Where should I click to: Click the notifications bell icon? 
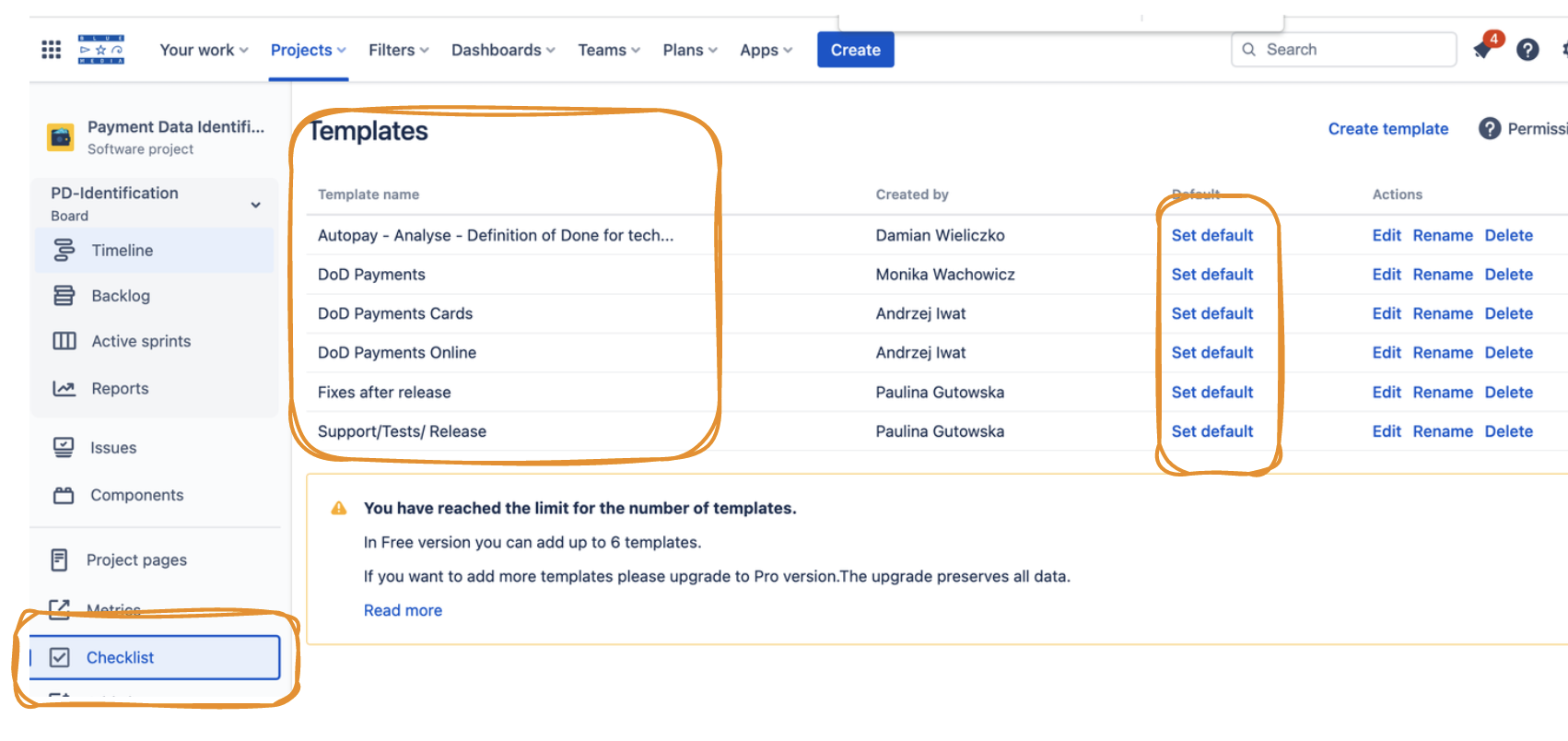click(x=1484, y=50)
